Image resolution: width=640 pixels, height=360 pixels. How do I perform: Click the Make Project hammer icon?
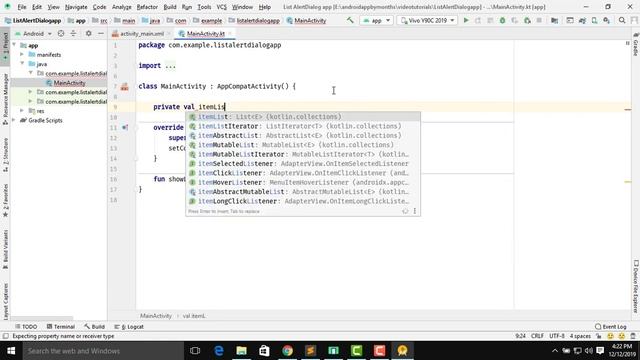(x=350, y=20)
